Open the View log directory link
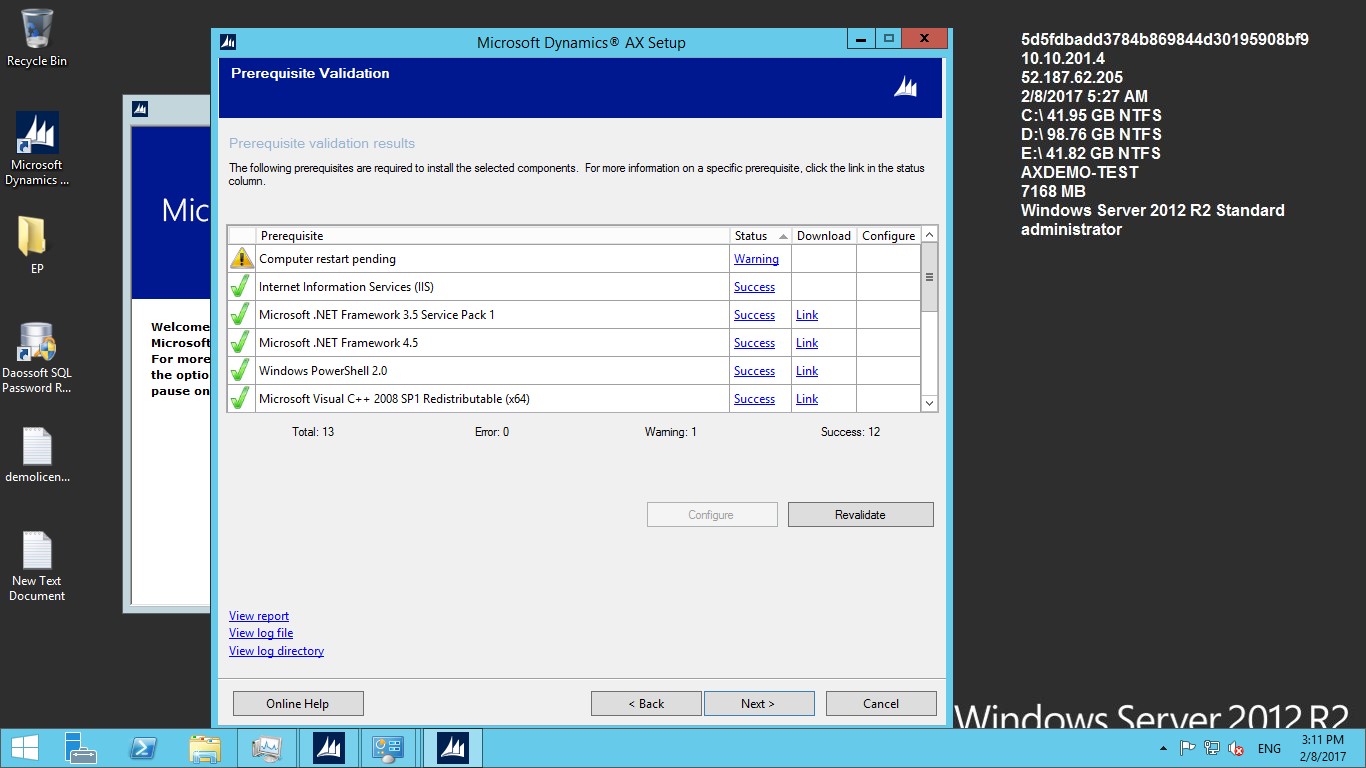Viewport: 1366px width, 768px height. [x=276, y=651]
